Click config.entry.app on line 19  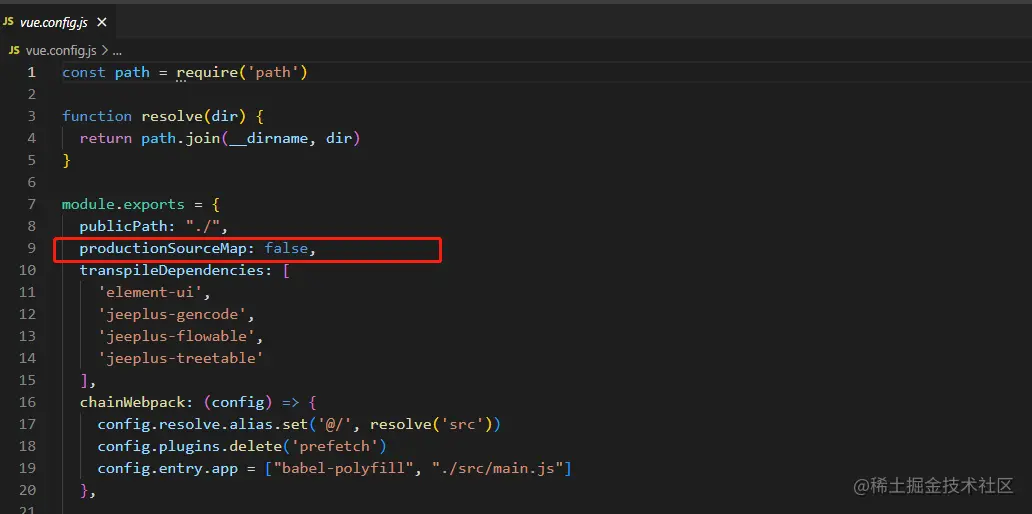(167, 468)
